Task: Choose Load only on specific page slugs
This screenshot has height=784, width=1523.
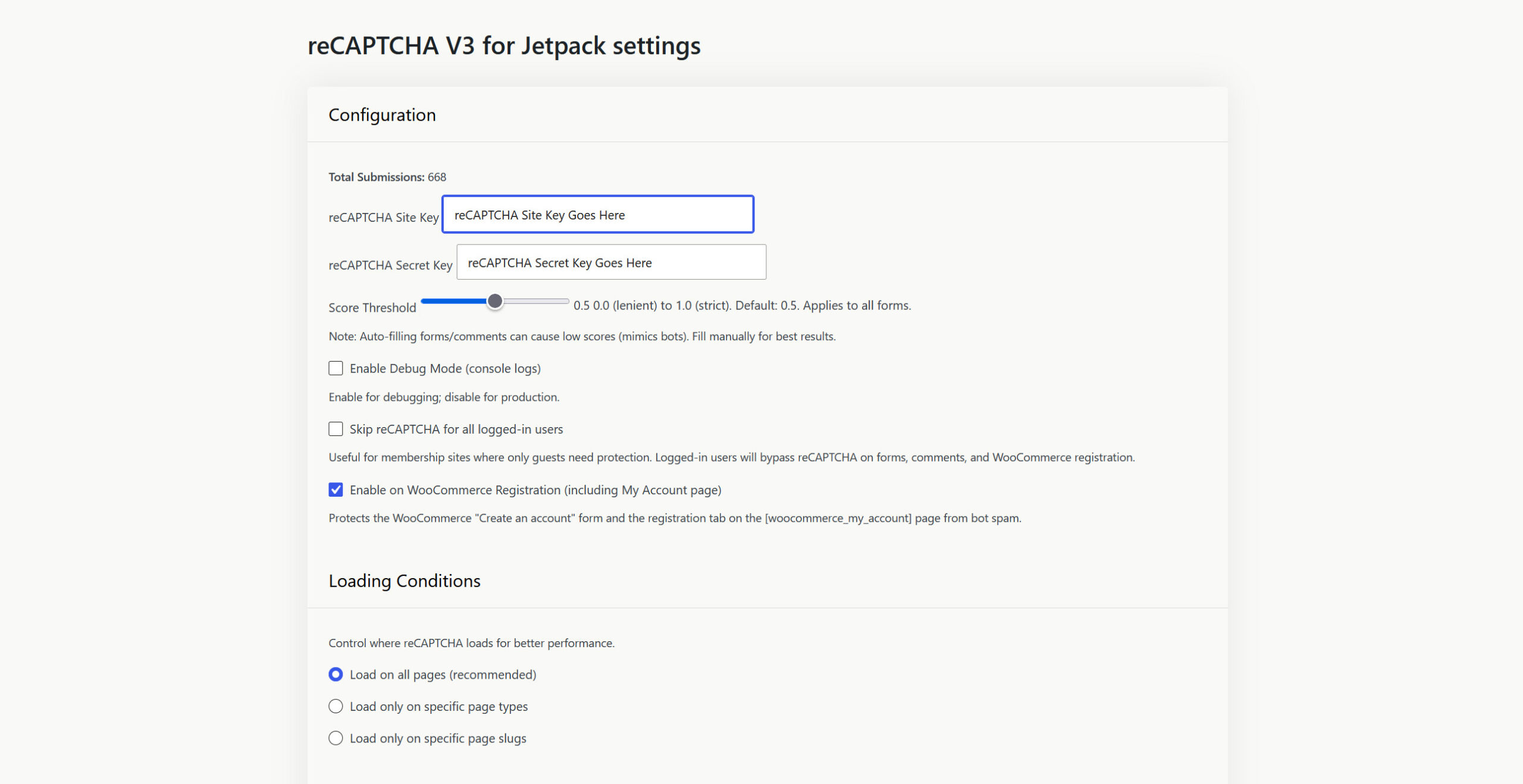Action: click(336, 738)
